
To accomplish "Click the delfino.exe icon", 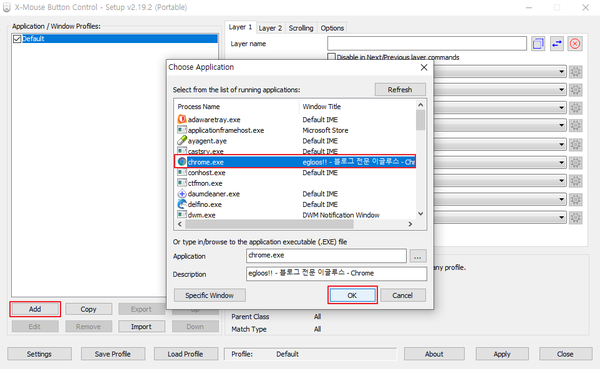I will [182, 204].
